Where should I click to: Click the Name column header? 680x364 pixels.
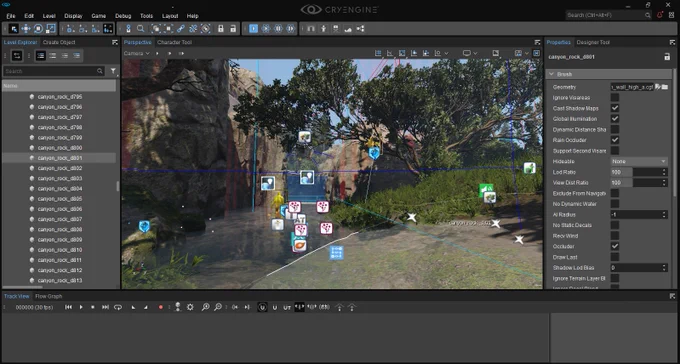tap(59, 86)
